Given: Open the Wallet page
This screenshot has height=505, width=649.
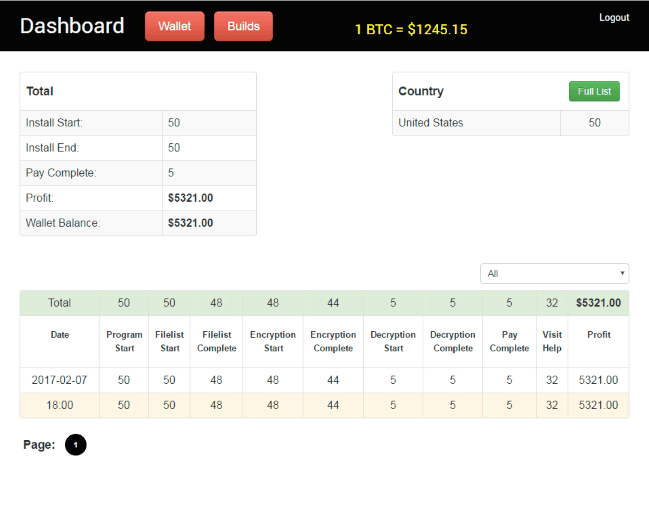Looking at the screenshot, I should pos(175,26).
